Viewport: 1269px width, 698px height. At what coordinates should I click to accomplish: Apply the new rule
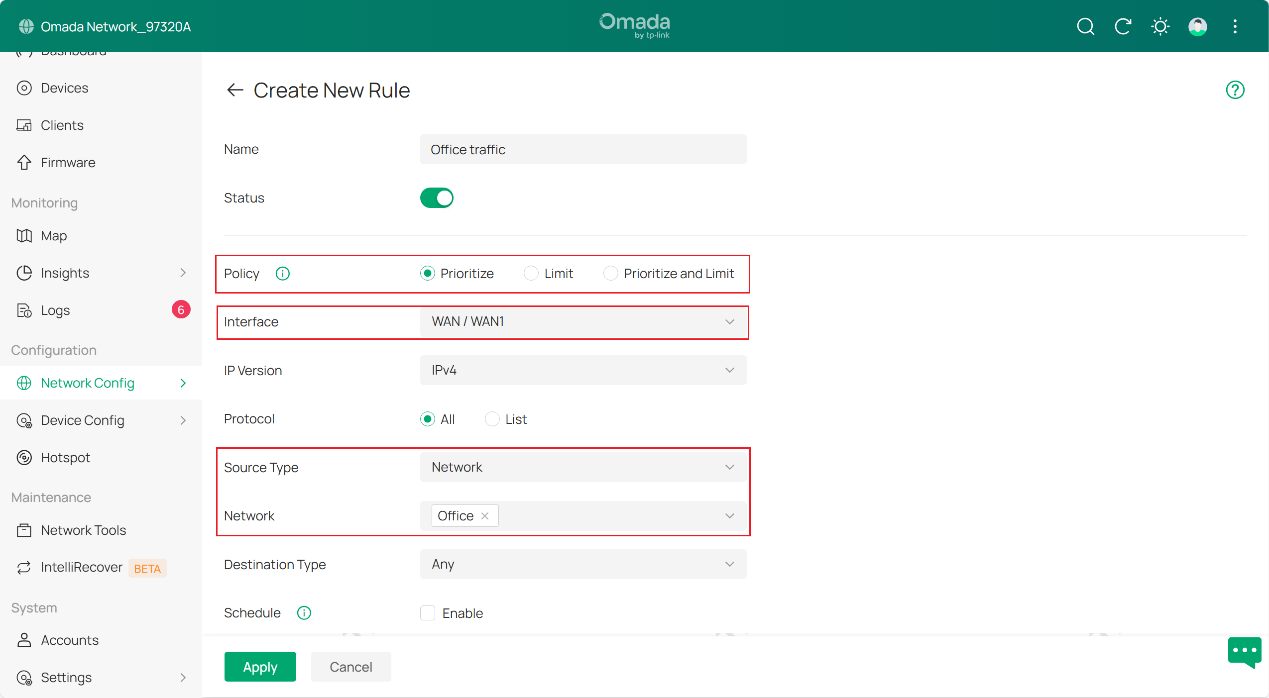pyautogui.click(x=259, y=666)
